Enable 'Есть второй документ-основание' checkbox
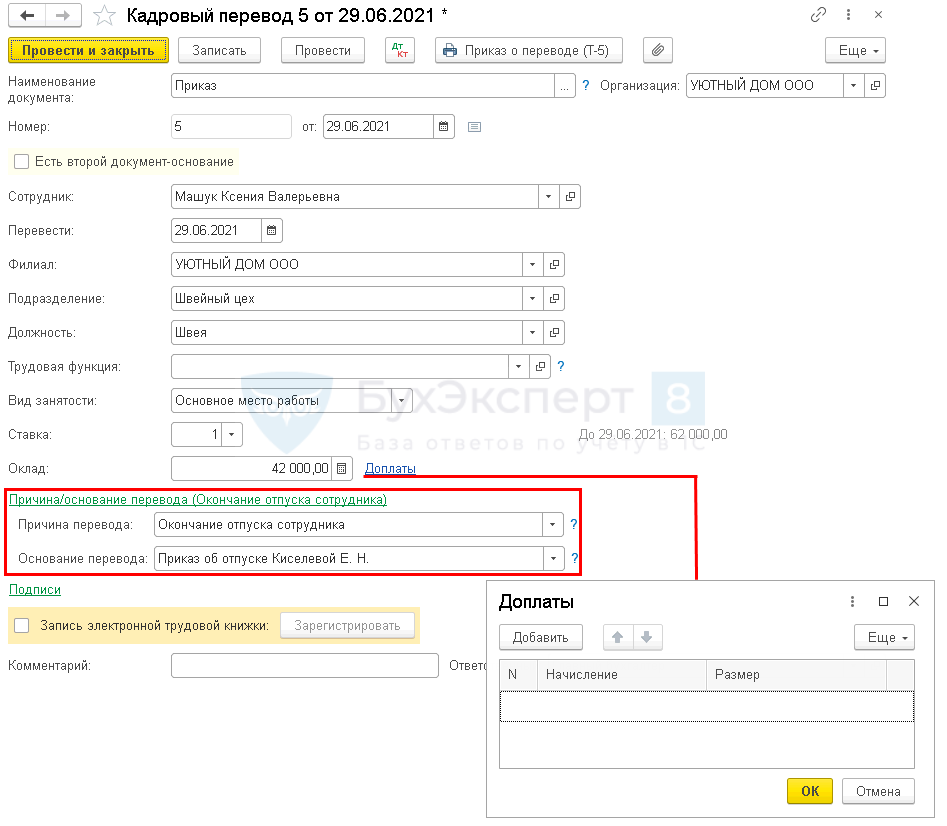The height and width of the screenshot is (826, 947). (21, 161)
